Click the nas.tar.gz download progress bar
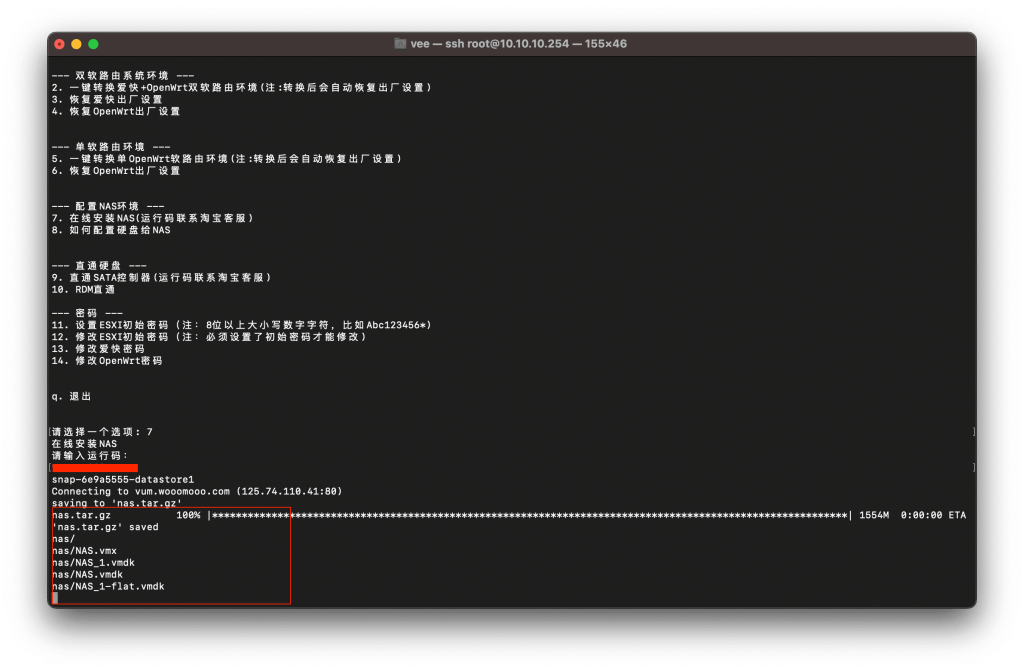The image size is (1024, 671). (x=530, y=515)
